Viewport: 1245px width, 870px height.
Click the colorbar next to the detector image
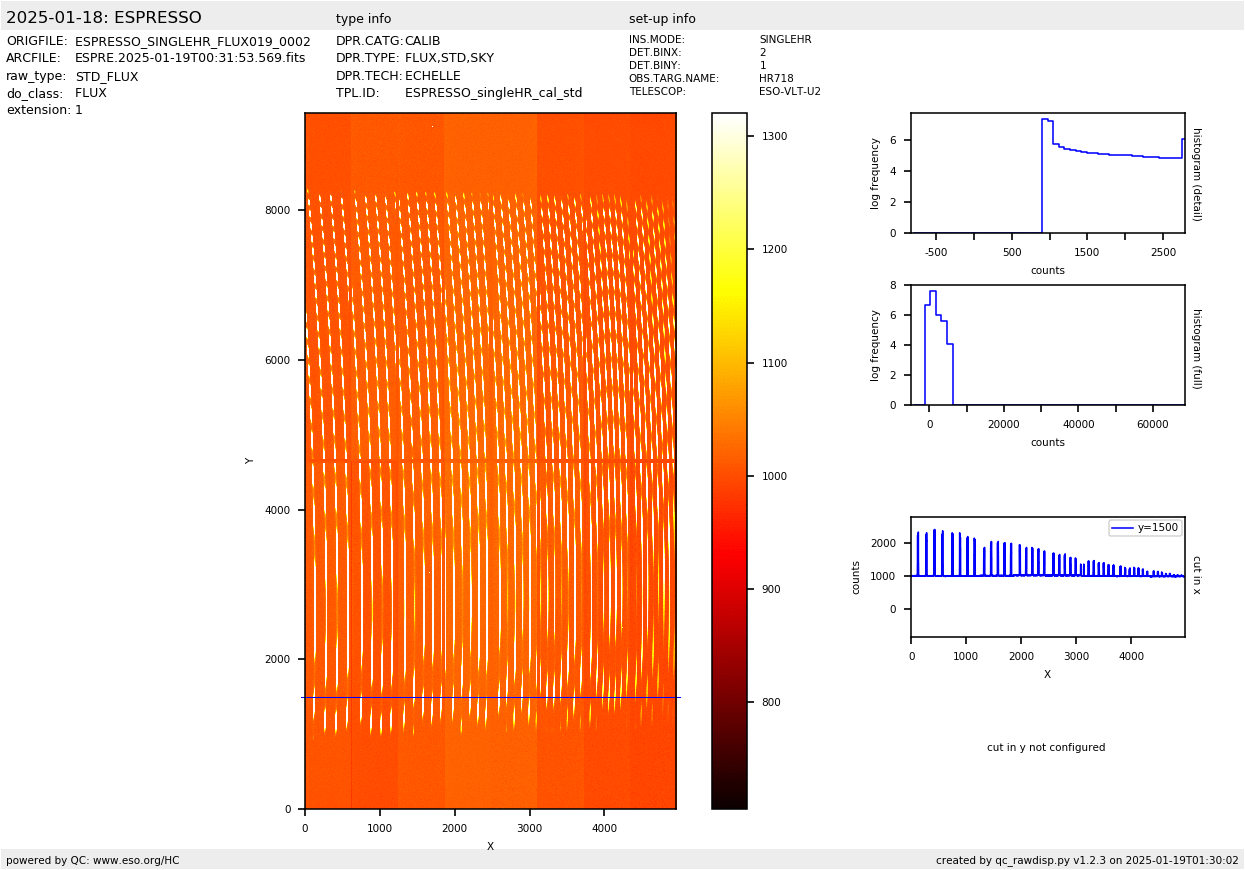(x=729, y=460)
